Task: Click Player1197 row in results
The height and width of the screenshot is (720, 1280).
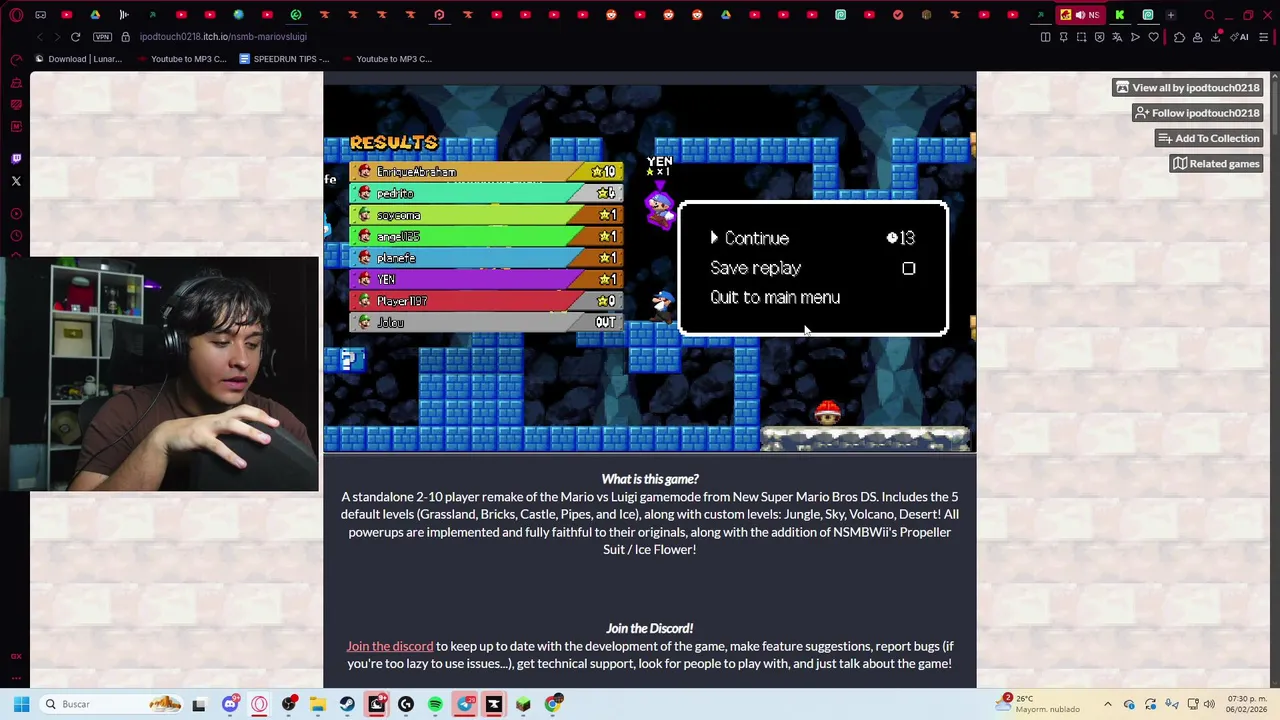Action: (x=487, y=301)
